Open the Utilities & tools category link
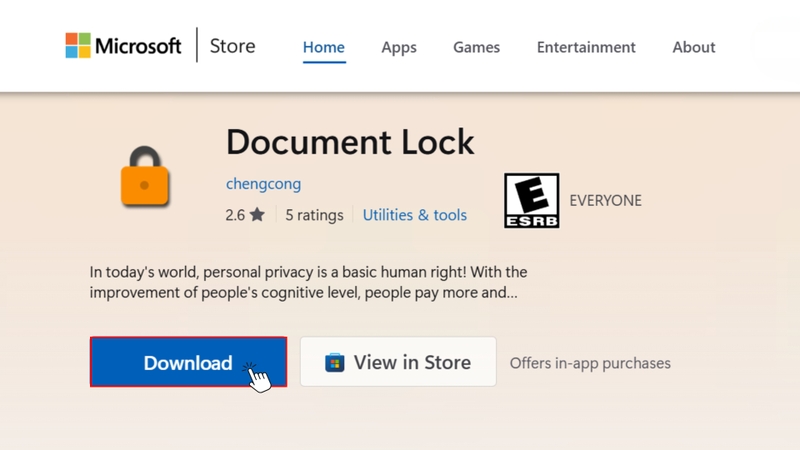 (x=415, y=215)
